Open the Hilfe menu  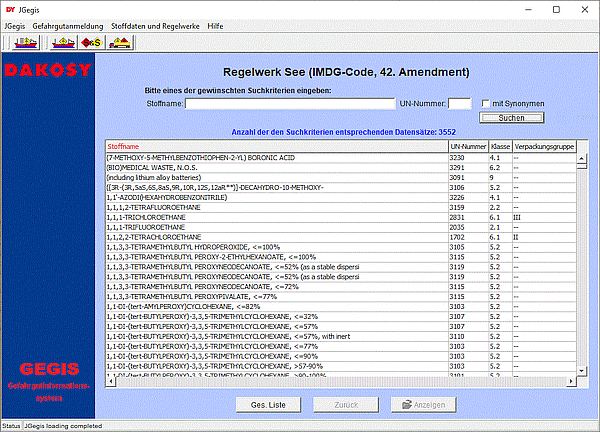pyautogui.click(x=215, y=26)
